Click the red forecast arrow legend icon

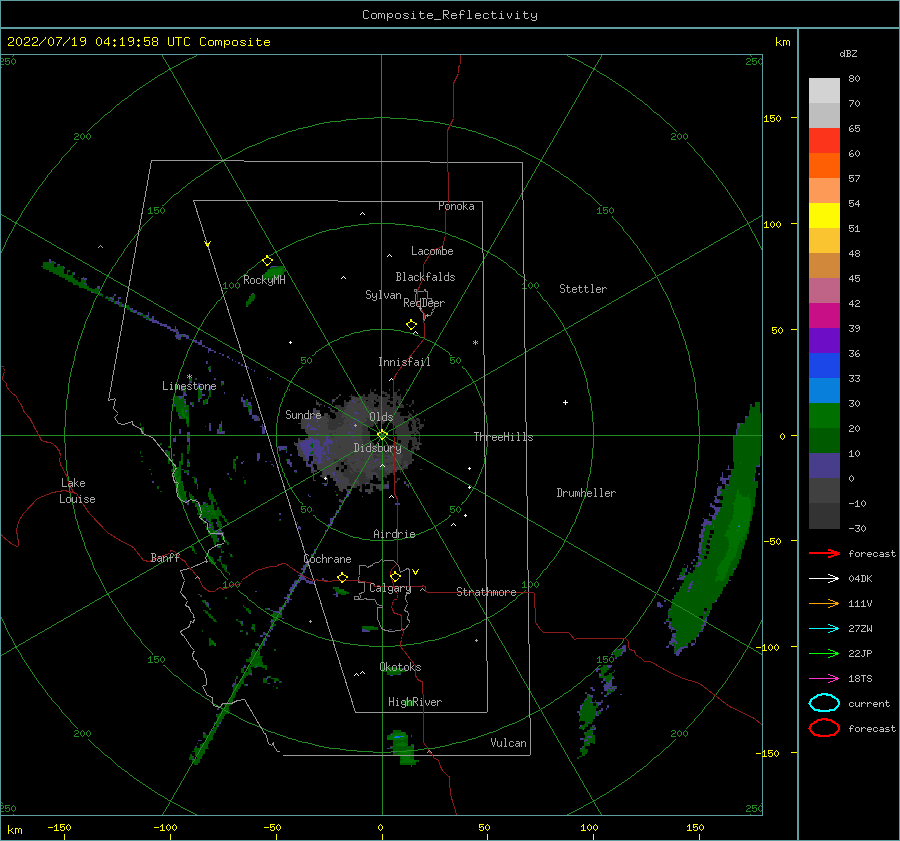point(824,553)
